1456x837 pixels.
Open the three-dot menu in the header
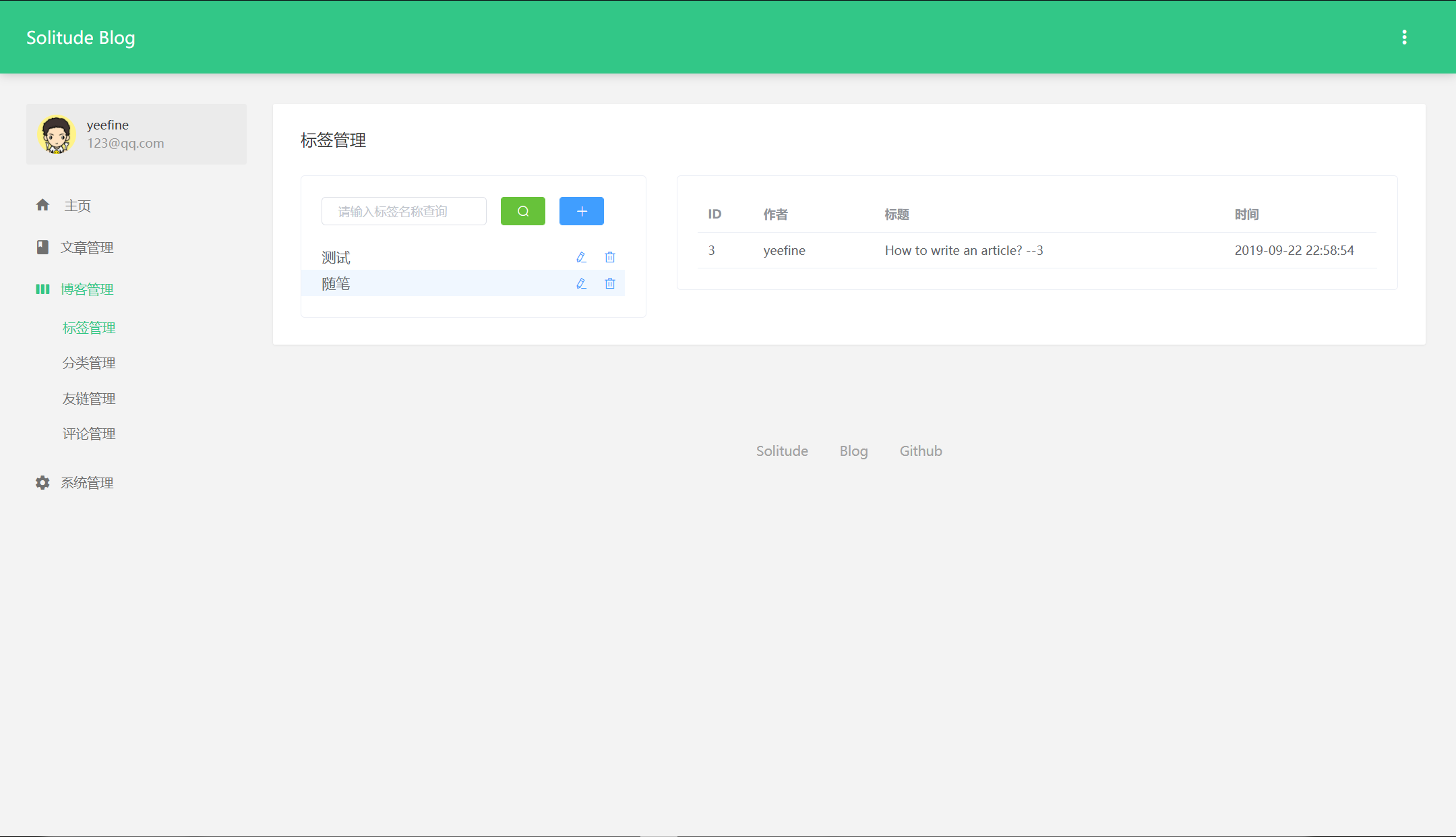[x=1404, y=37]
